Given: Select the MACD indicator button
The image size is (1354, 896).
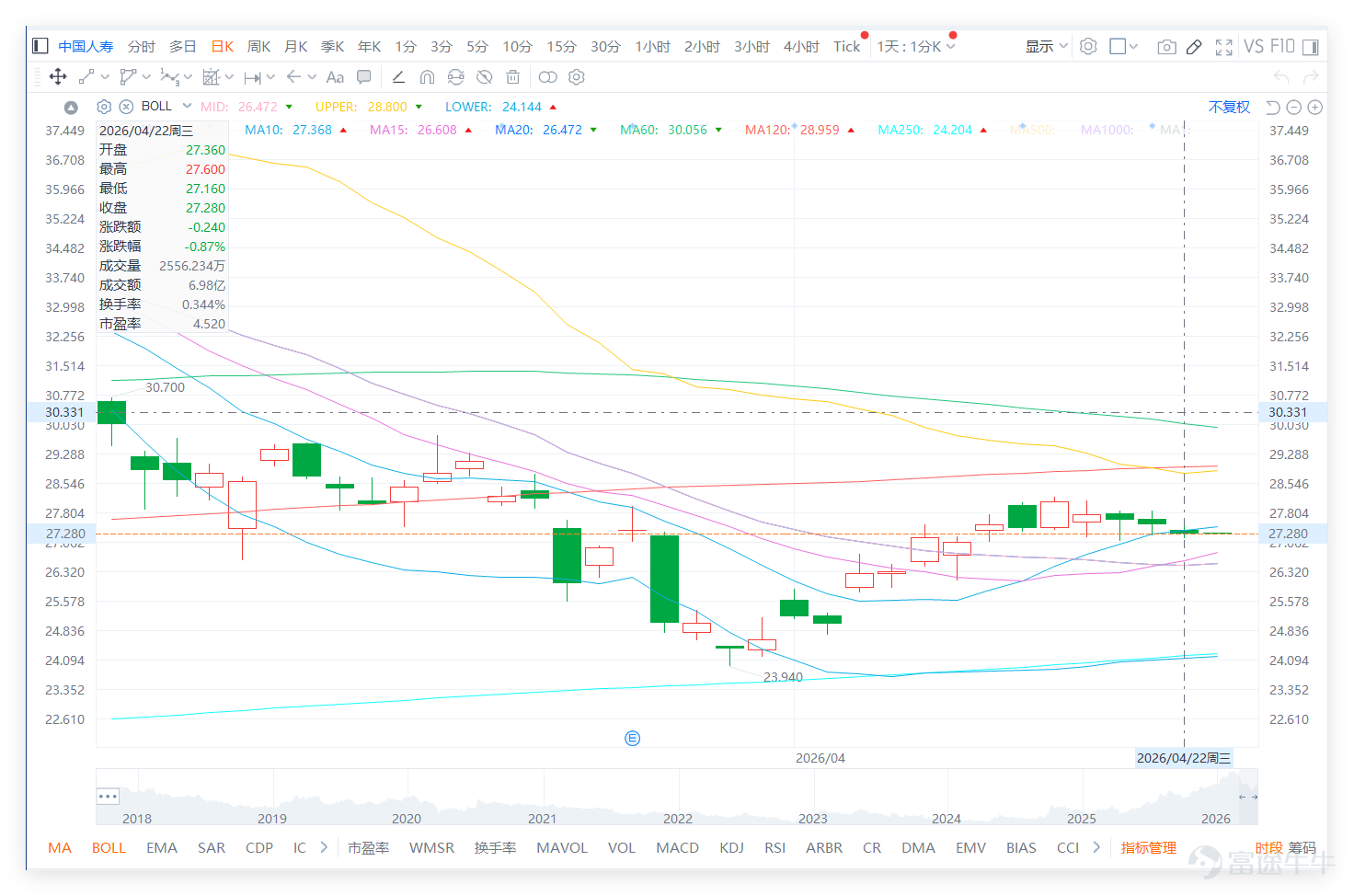Looking at the screenshot, I should tap(678, 847).
